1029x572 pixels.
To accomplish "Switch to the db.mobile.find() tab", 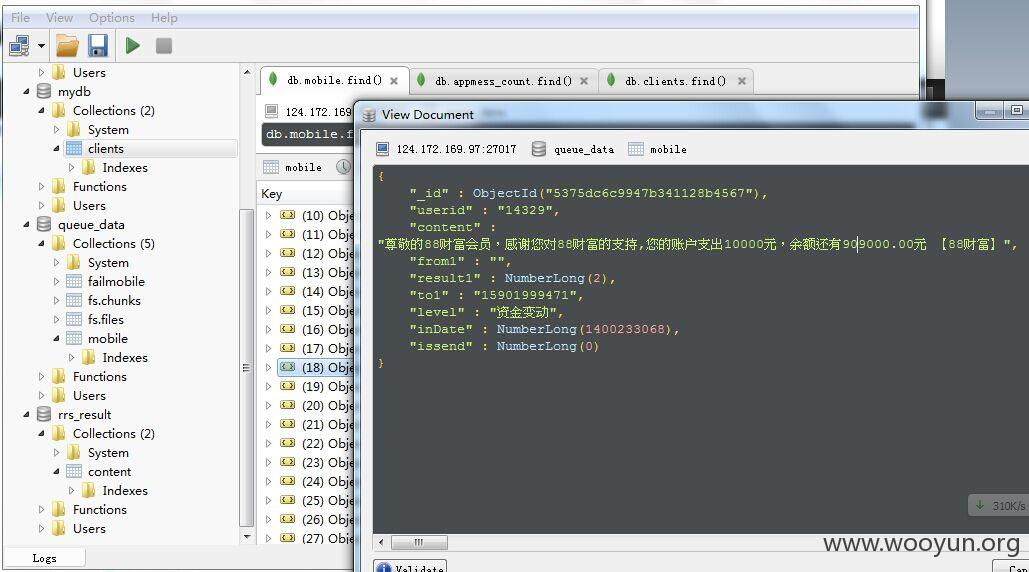I will point(334,80).
